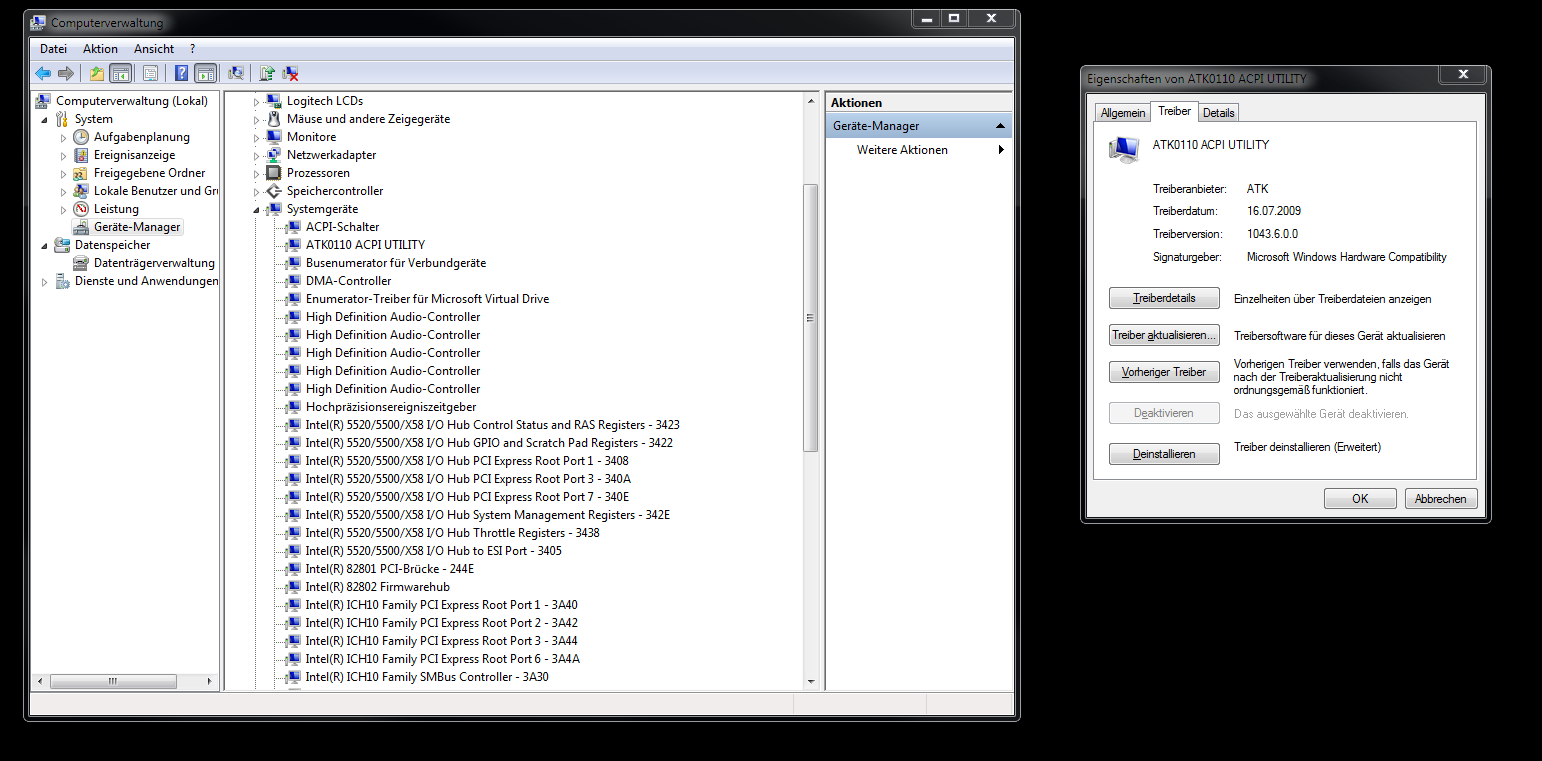Expand the Lokale Benutzer und Gruppen node
This screenshot has height=761, width=1542.
click(63, 191)
